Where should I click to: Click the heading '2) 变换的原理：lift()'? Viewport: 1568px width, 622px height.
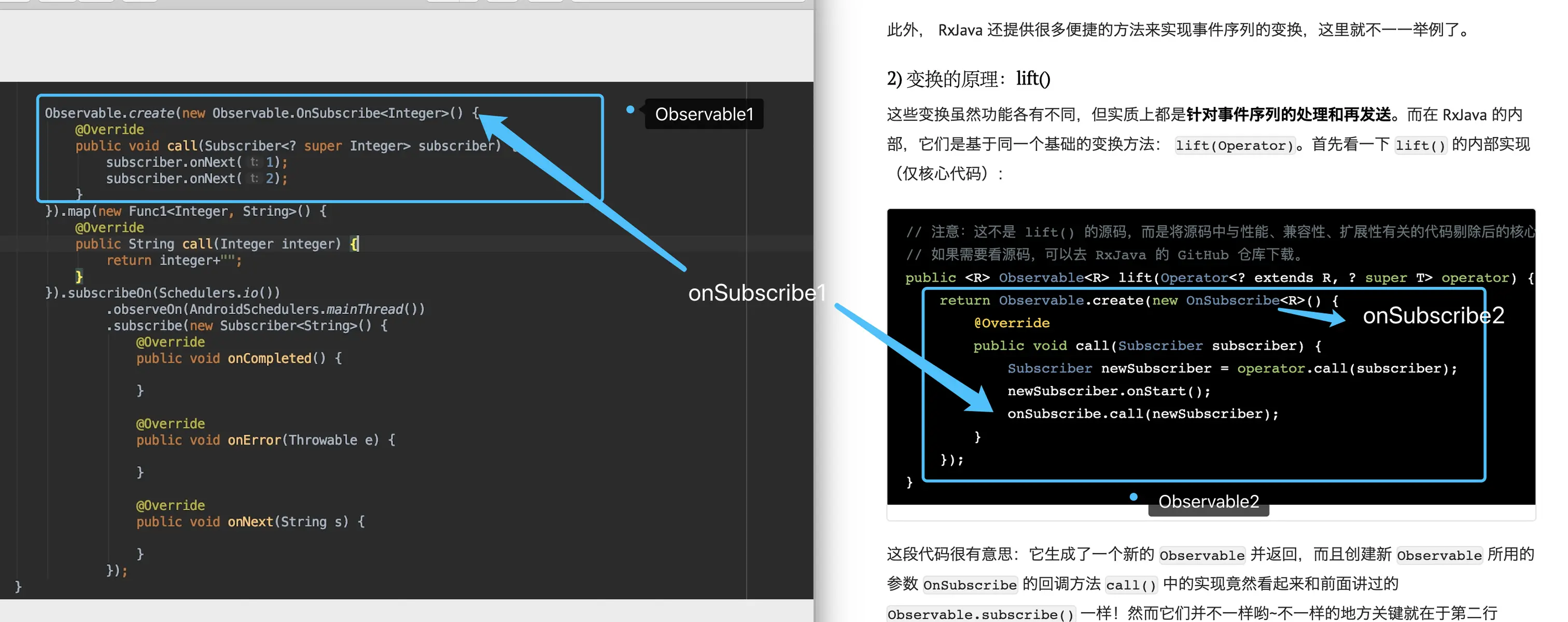click(x=968, y=78)
